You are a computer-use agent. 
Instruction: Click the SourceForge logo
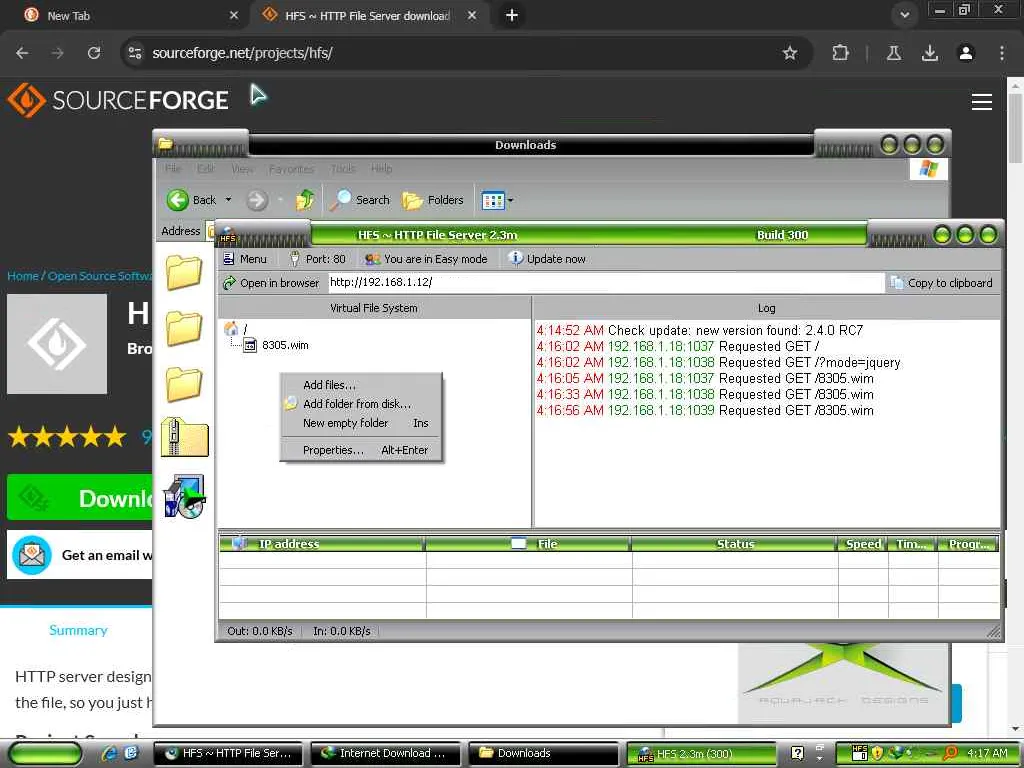click(x=118, y=100)
